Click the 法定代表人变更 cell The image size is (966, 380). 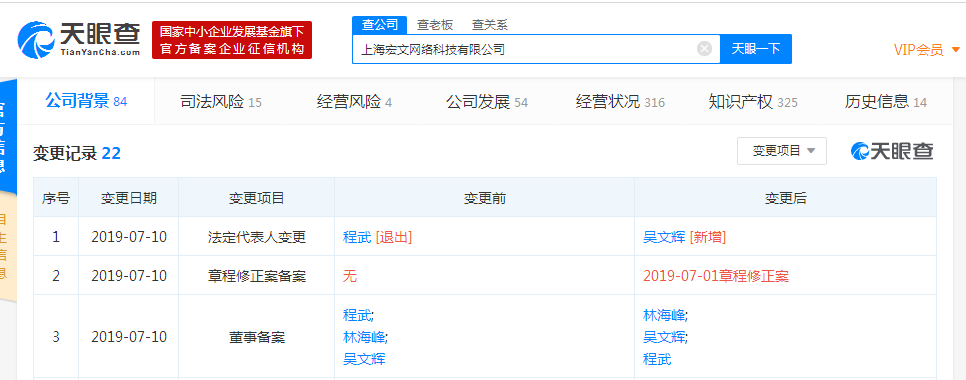pos(257,236)
